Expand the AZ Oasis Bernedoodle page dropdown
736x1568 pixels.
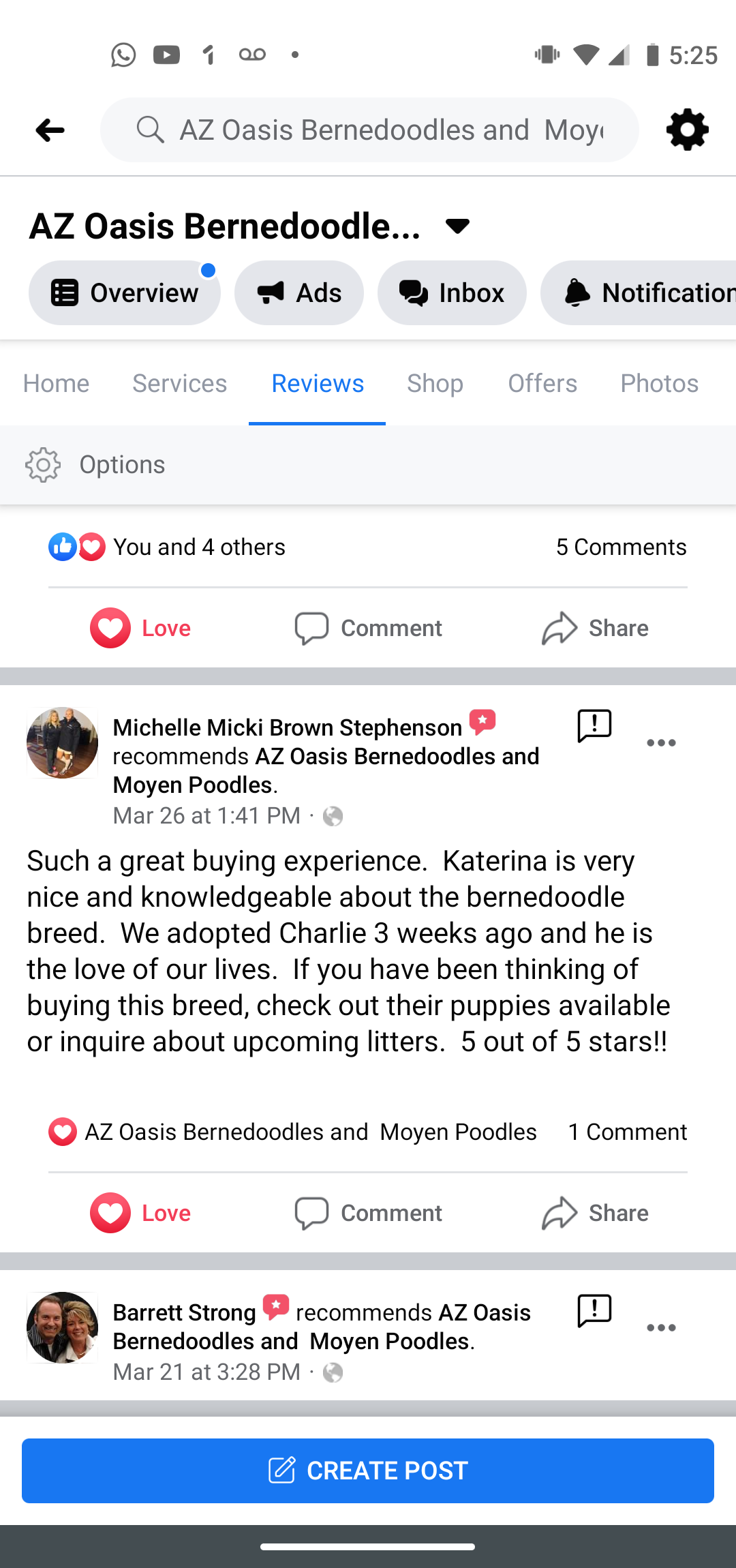tap(457, 226)
